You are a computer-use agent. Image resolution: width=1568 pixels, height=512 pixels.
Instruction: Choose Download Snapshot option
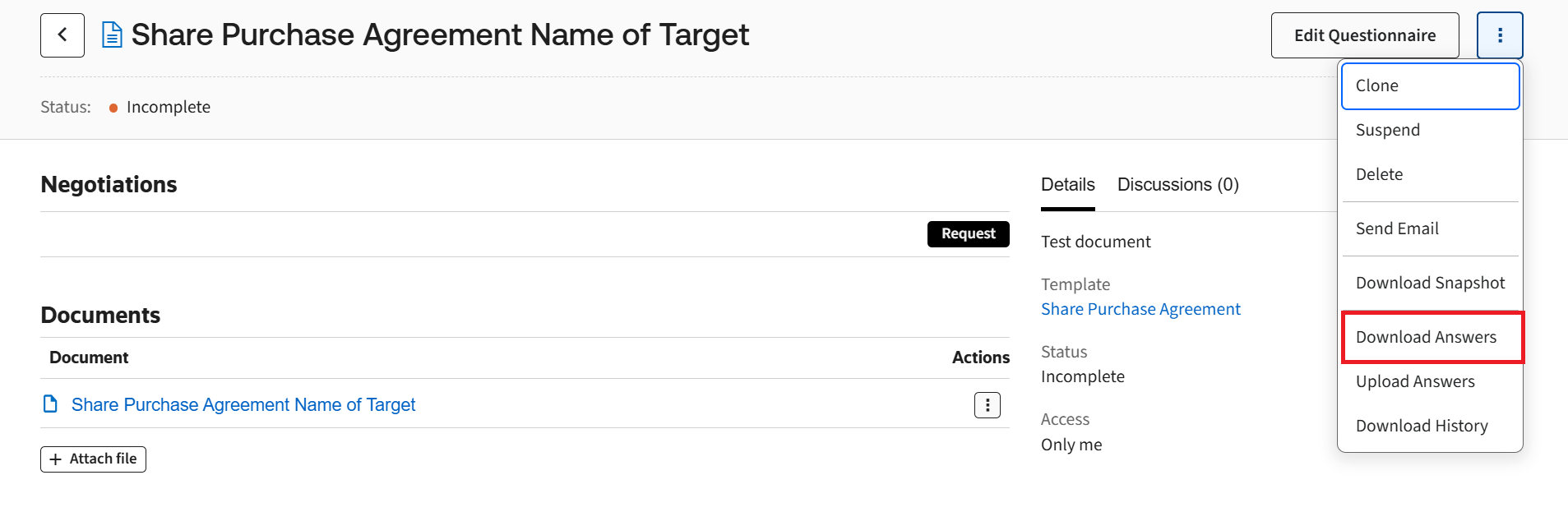(1430, 283)
